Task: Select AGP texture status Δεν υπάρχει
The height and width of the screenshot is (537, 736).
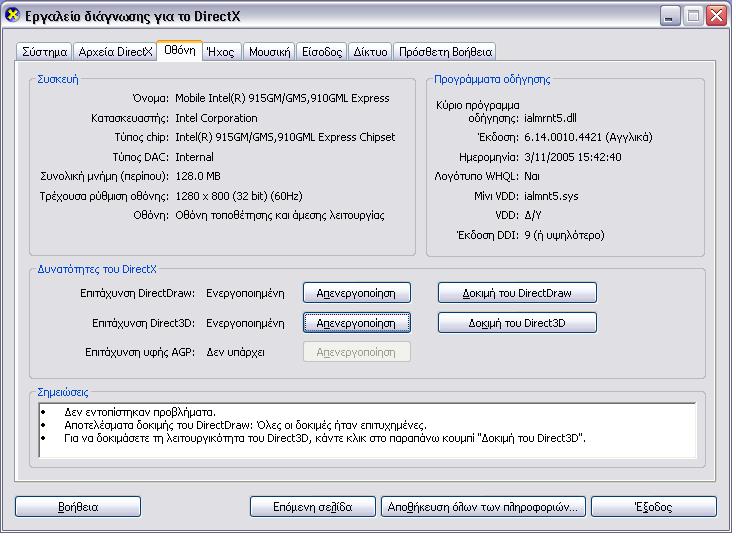Action: point(235,352)
